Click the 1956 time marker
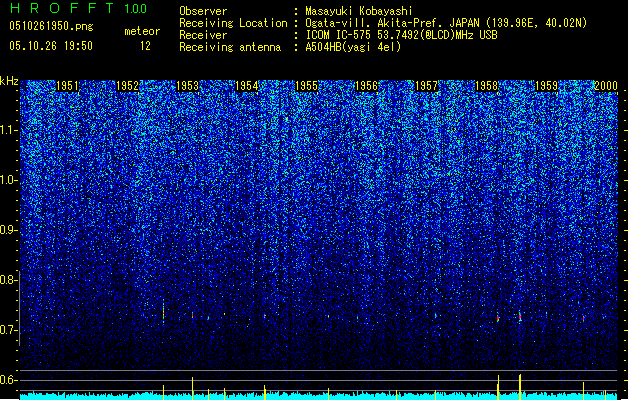This screenshot has height=400, width=629. (366, 86)
